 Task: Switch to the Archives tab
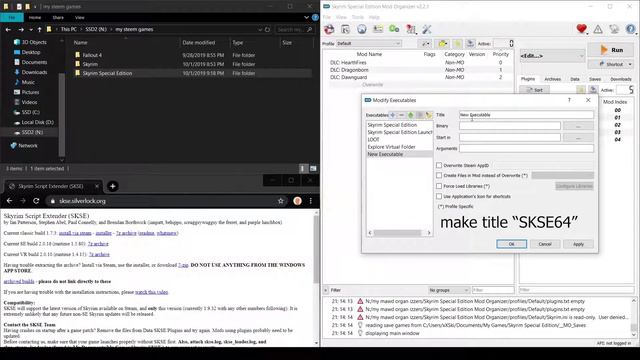552,79
